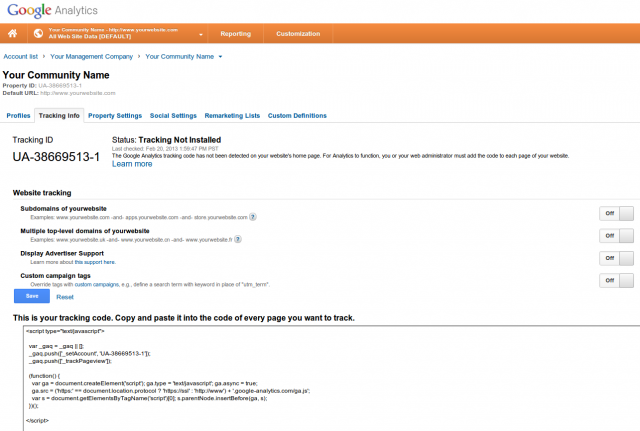Screen dimensions: 640x431
Task: Click the Google Analytics logo
Action: pos(53,10)
